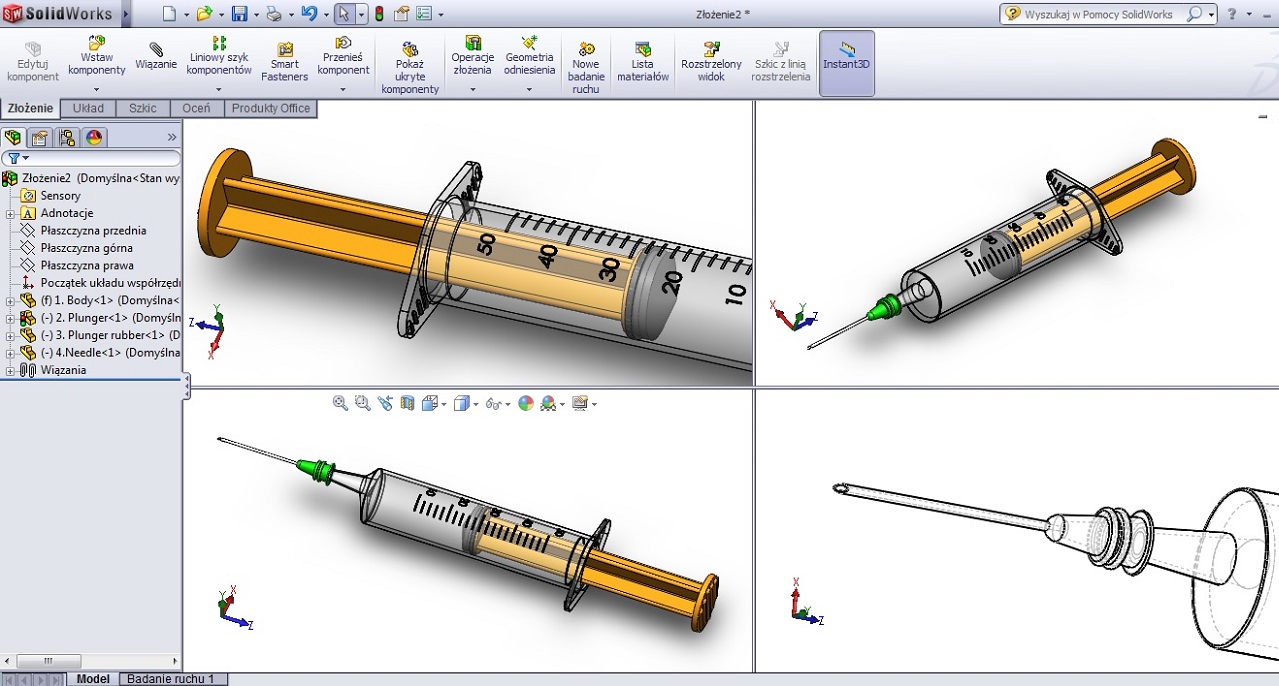Image resolution: width=1279 pixels, height=686 pixels.
Task: Expand the 2. Plunger<1> component node
Action: tap(10, 318)
